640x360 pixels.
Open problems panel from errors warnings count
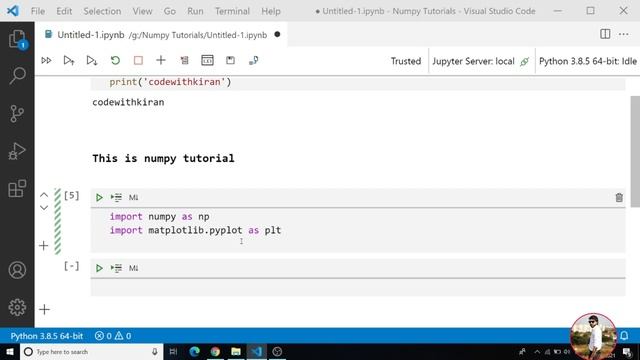click(113, 336)
